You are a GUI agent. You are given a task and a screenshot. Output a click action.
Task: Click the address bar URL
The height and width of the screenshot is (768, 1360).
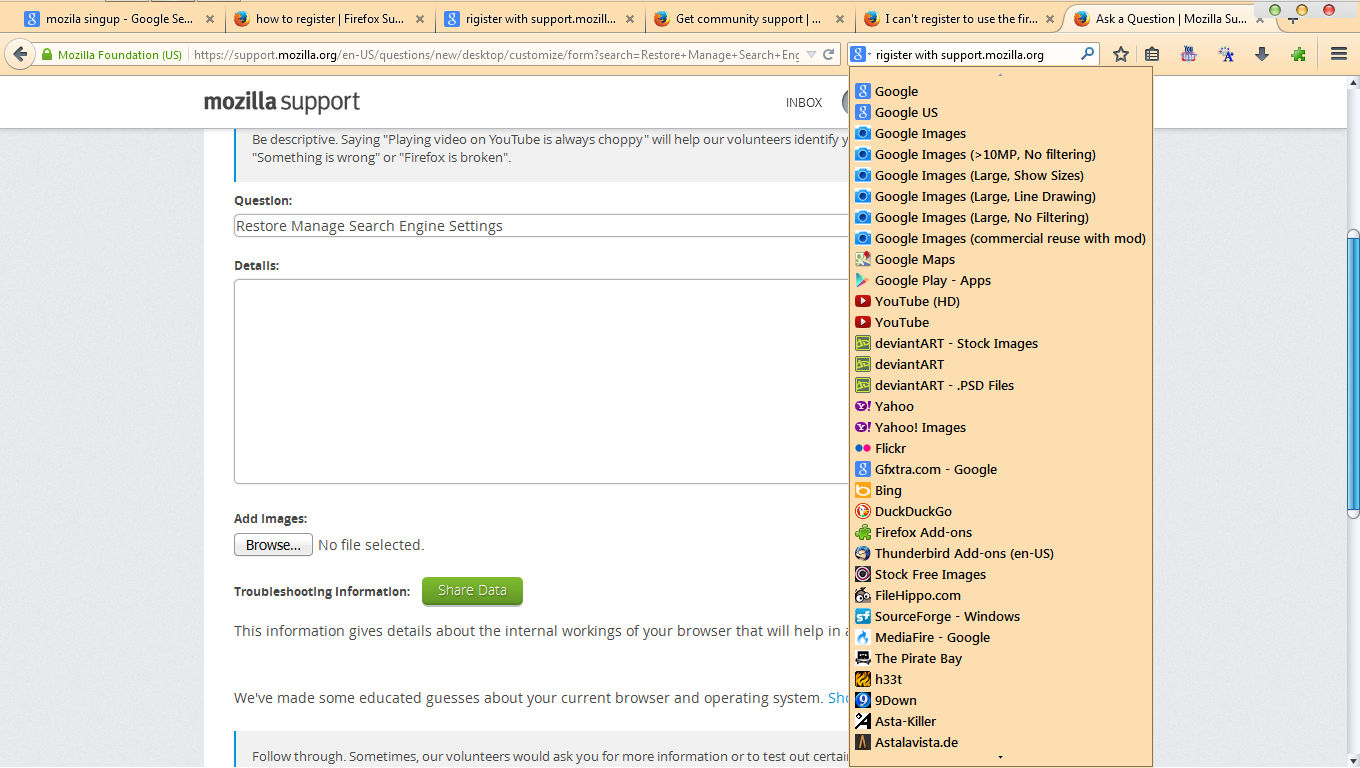click(496, 55)
